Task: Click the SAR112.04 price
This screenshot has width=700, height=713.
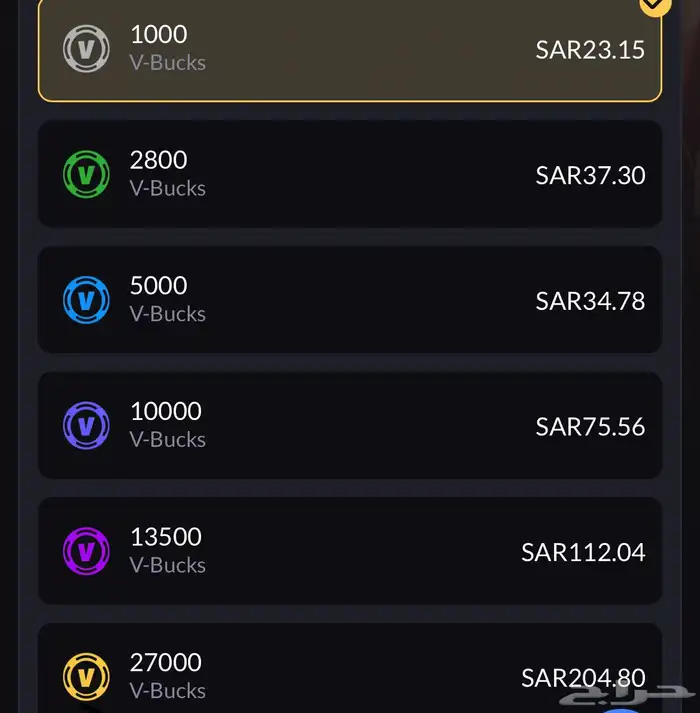Action: [583, 552]
